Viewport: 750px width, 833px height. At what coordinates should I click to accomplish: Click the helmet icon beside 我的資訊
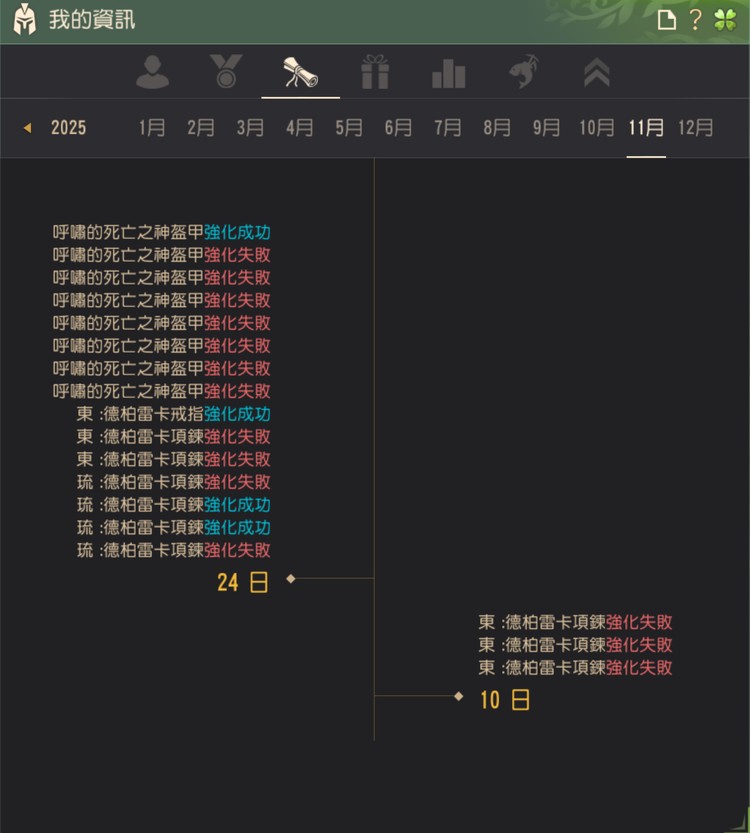tap(24, 19)
